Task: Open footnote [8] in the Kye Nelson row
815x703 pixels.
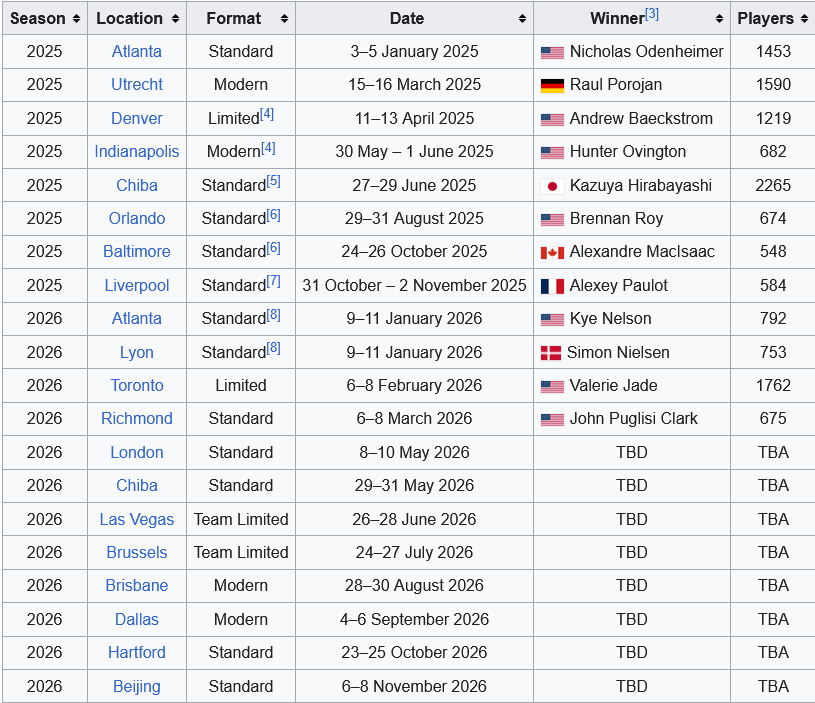Action: point(273,314)
